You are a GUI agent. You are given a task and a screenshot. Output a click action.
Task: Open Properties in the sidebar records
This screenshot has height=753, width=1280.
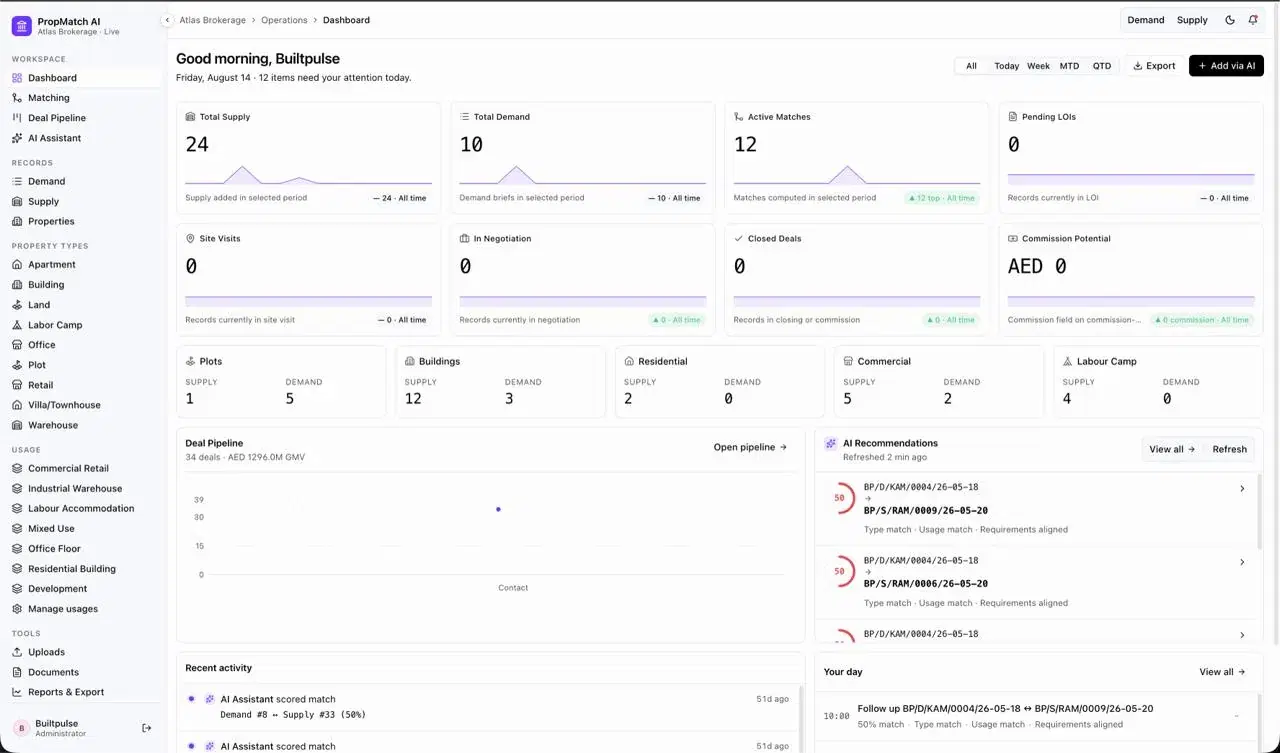(82, 221)
